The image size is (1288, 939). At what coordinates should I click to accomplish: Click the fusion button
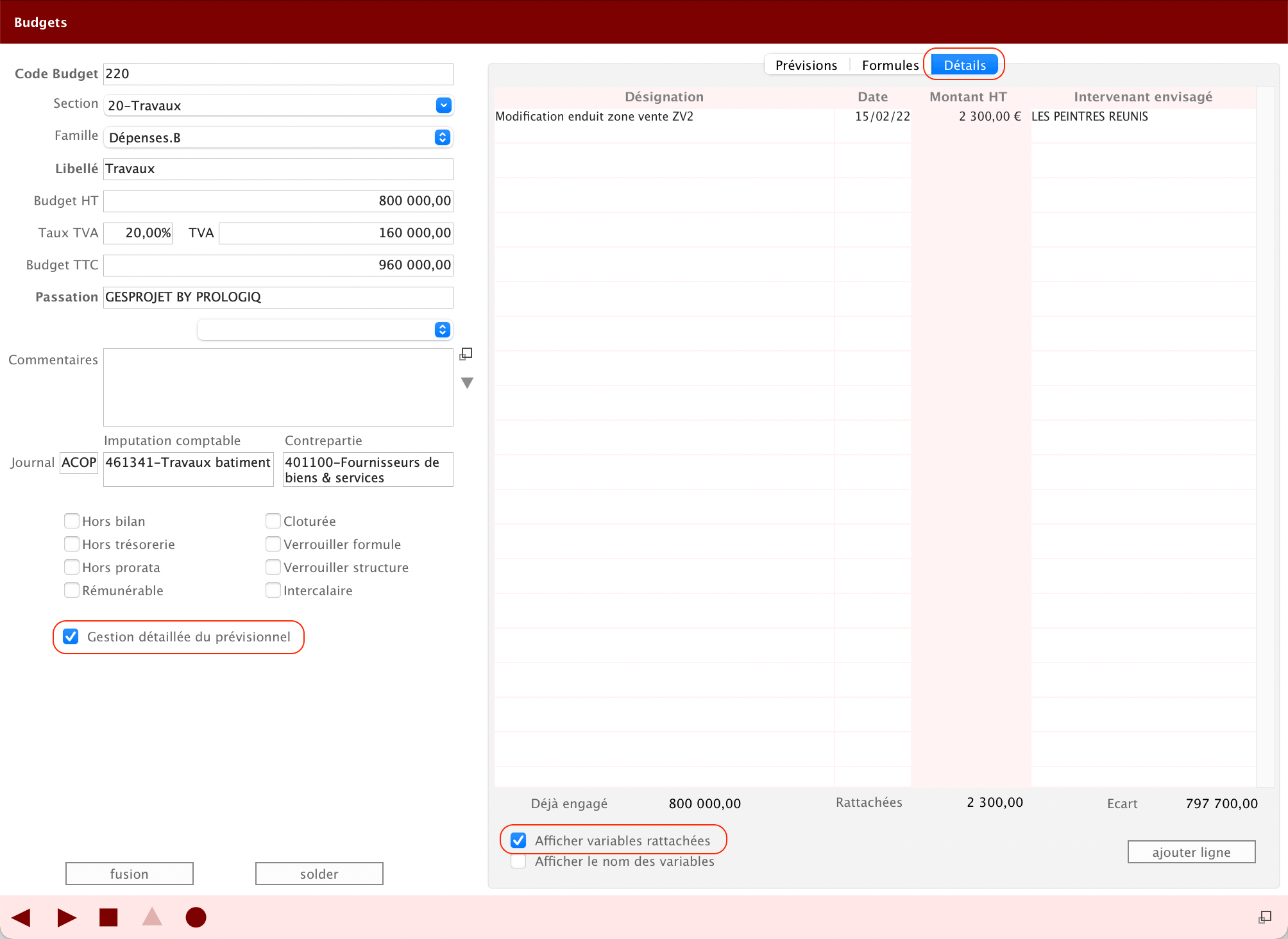point(130,874)
